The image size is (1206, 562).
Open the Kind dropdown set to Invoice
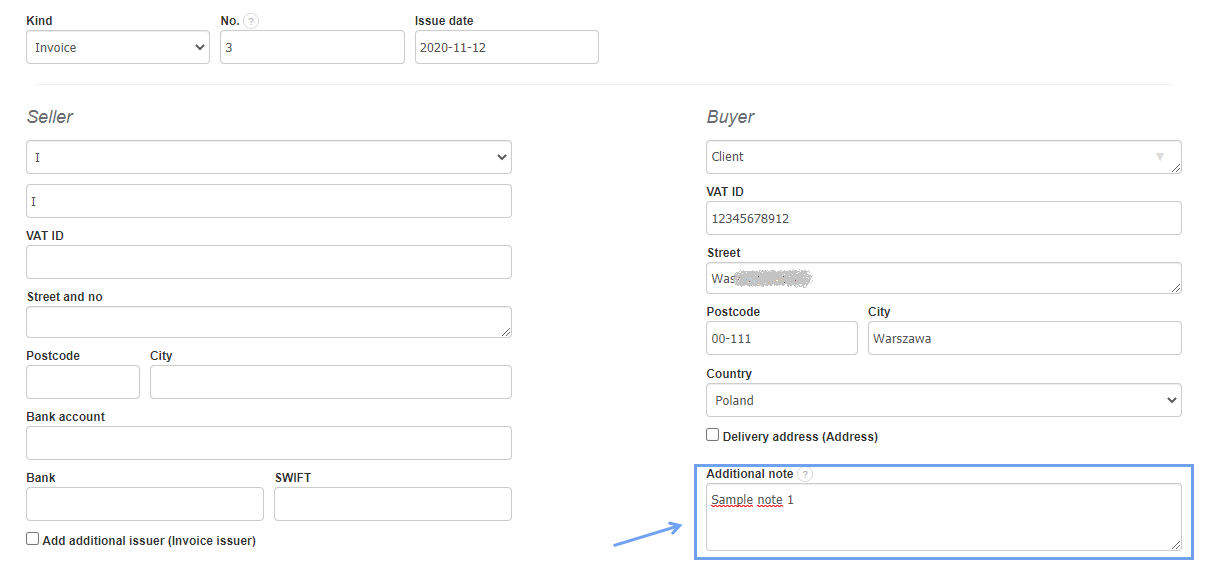118,47
